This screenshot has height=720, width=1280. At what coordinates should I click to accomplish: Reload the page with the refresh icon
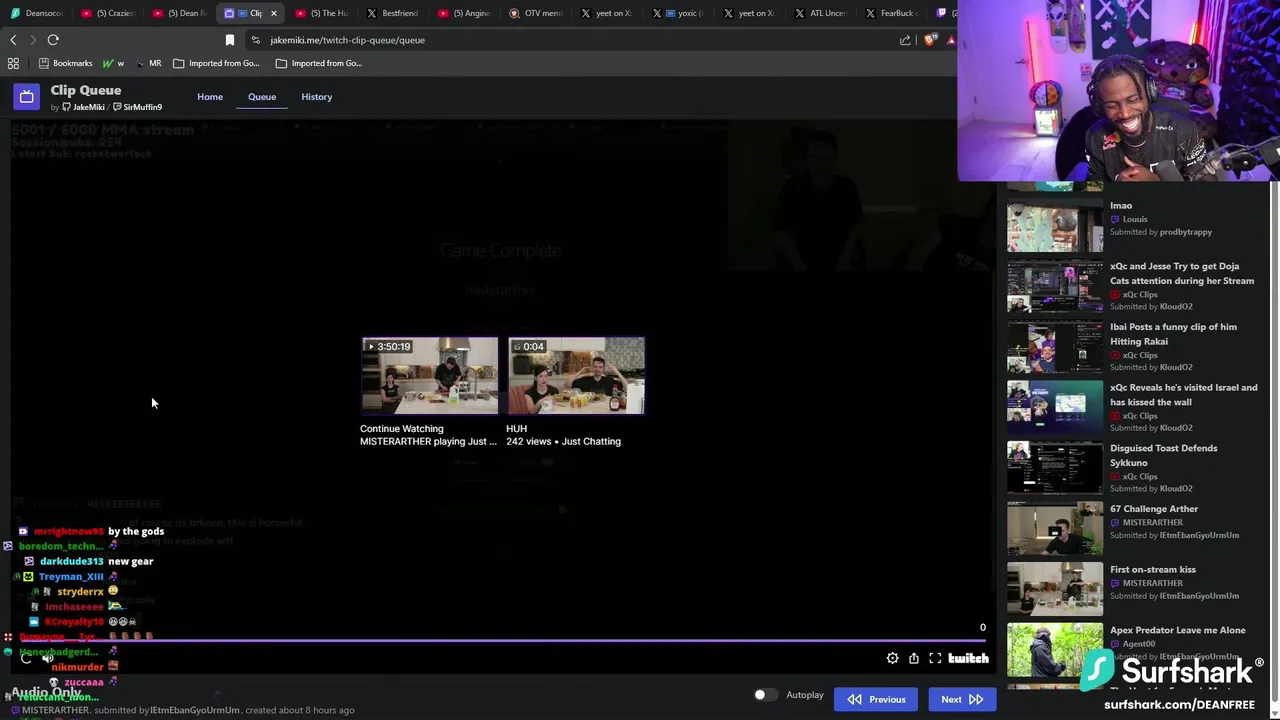53,40
